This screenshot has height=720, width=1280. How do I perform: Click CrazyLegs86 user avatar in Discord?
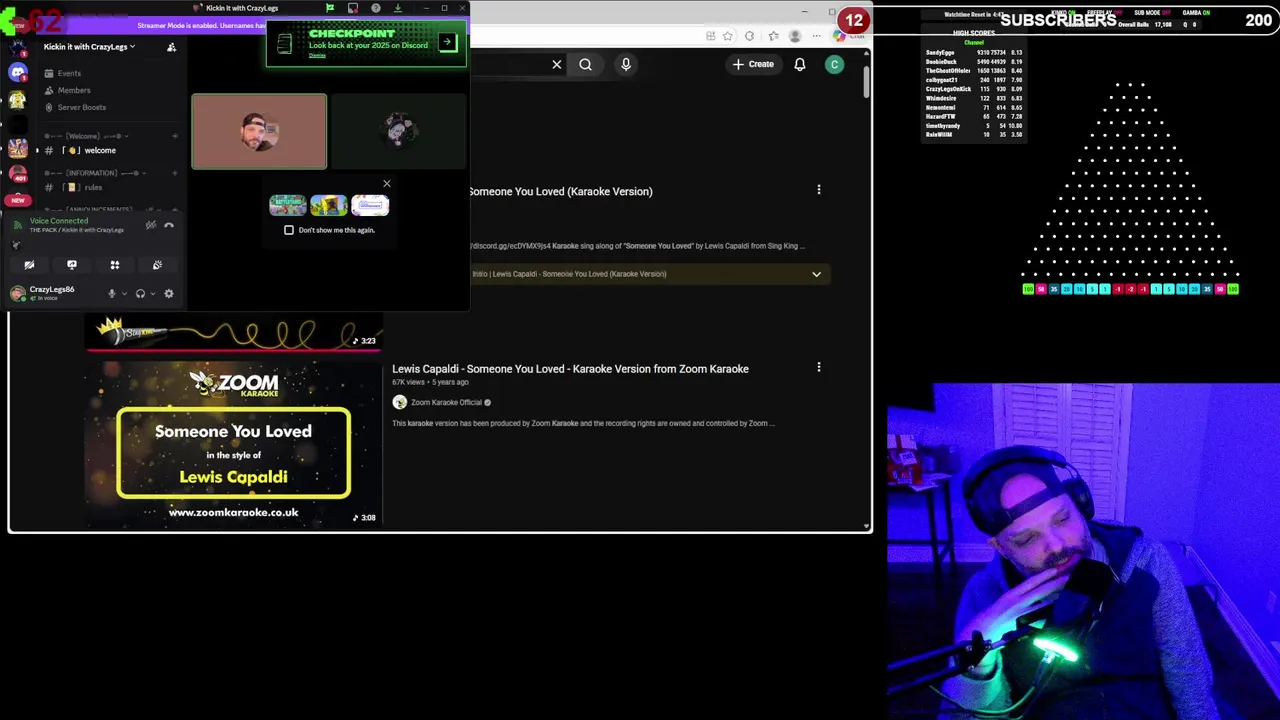[x=18, y=293]
